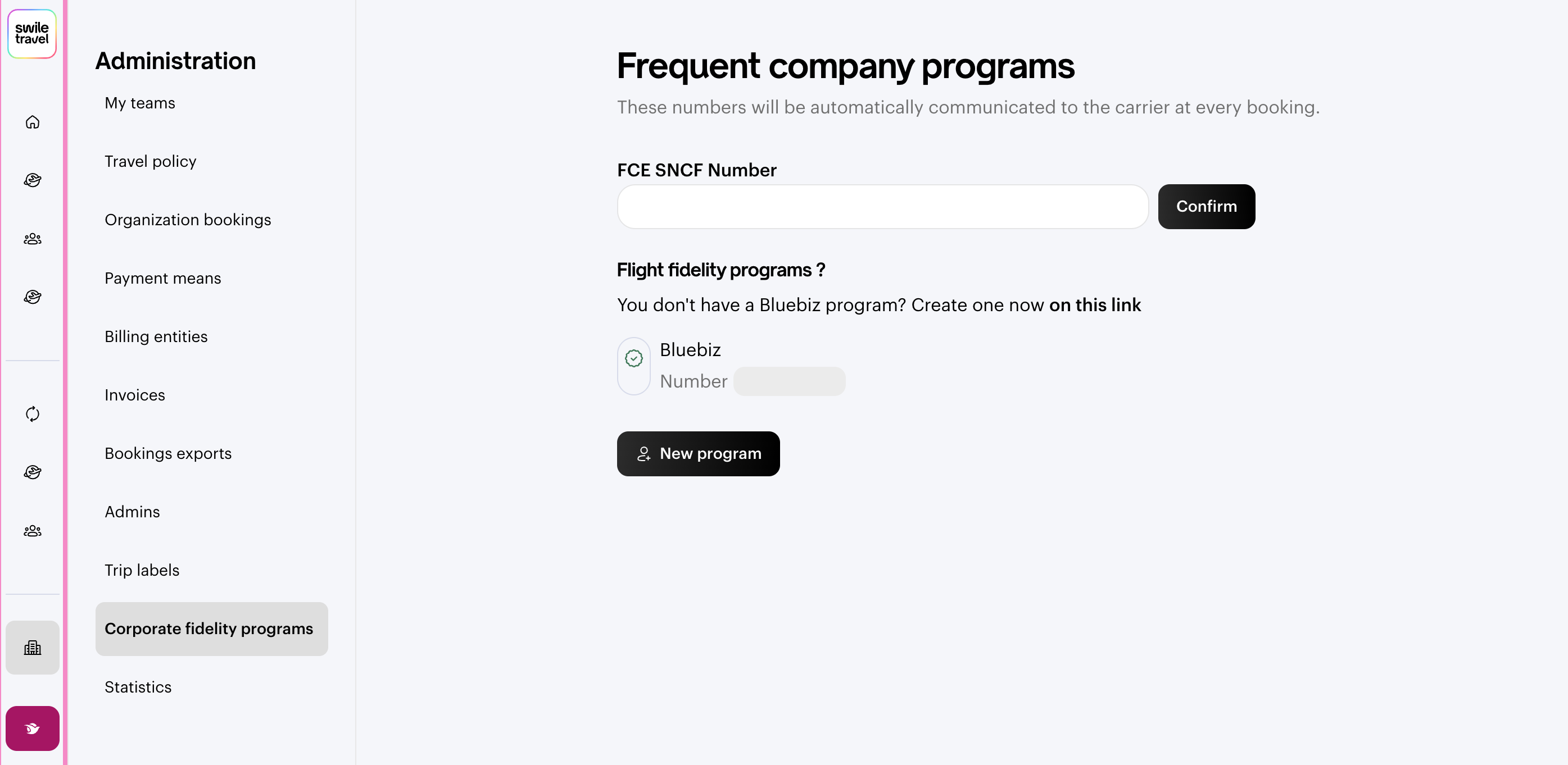Screen dimensions: 1568x765
Task: Open the refresh cycle sidebar icon
Action: click(x=32, y=414)
